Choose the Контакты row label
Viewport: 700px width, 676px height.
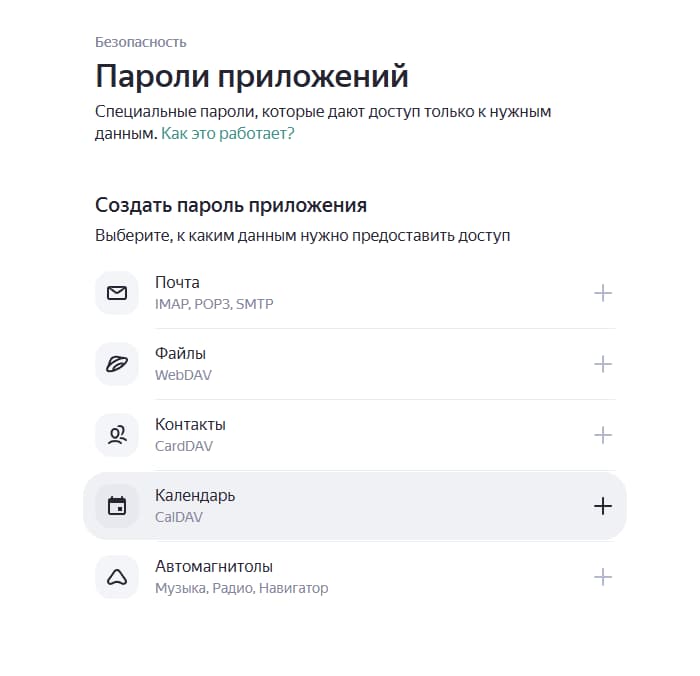point(190,425)
